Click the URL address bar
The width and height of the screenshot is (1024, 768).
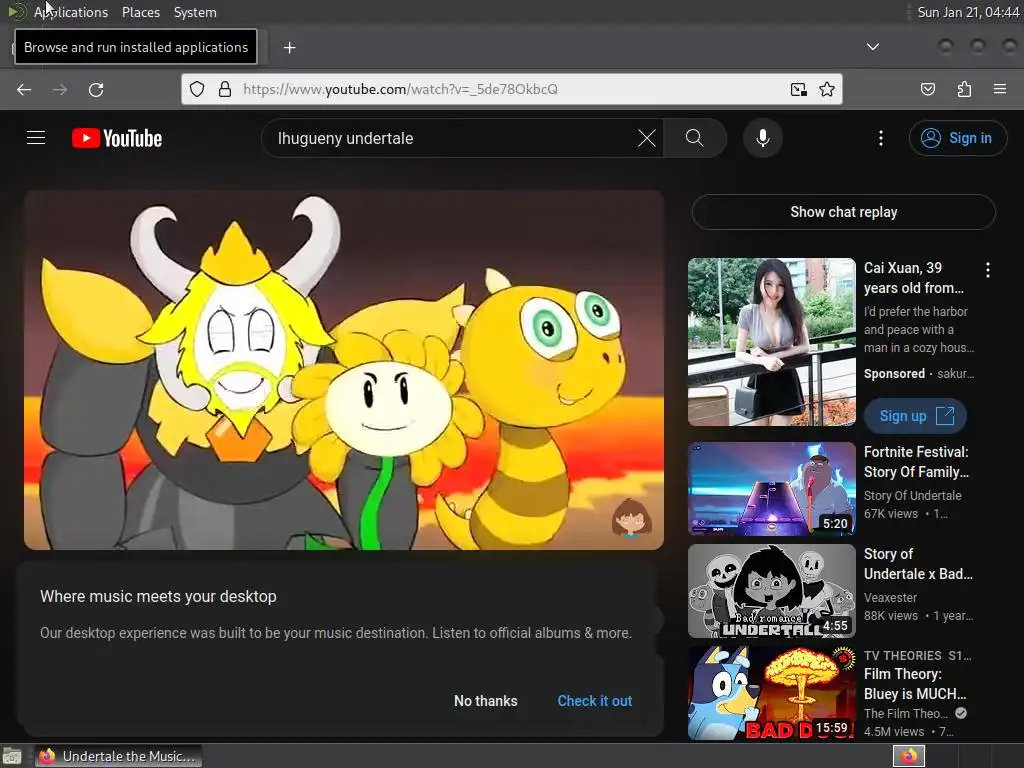(509, 89)
